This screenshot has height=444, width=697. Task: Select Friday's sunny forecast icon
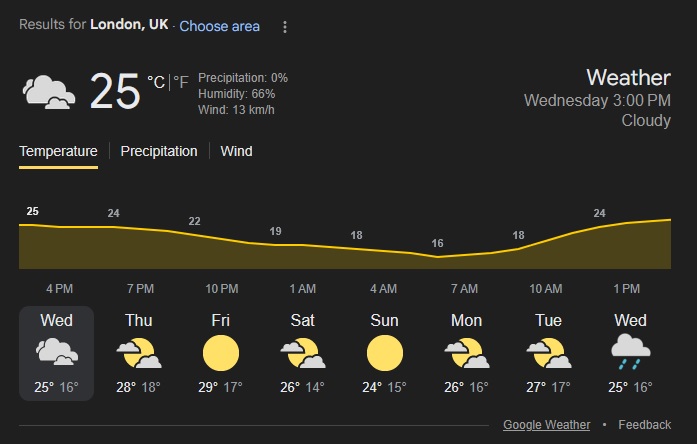point(220,353)
